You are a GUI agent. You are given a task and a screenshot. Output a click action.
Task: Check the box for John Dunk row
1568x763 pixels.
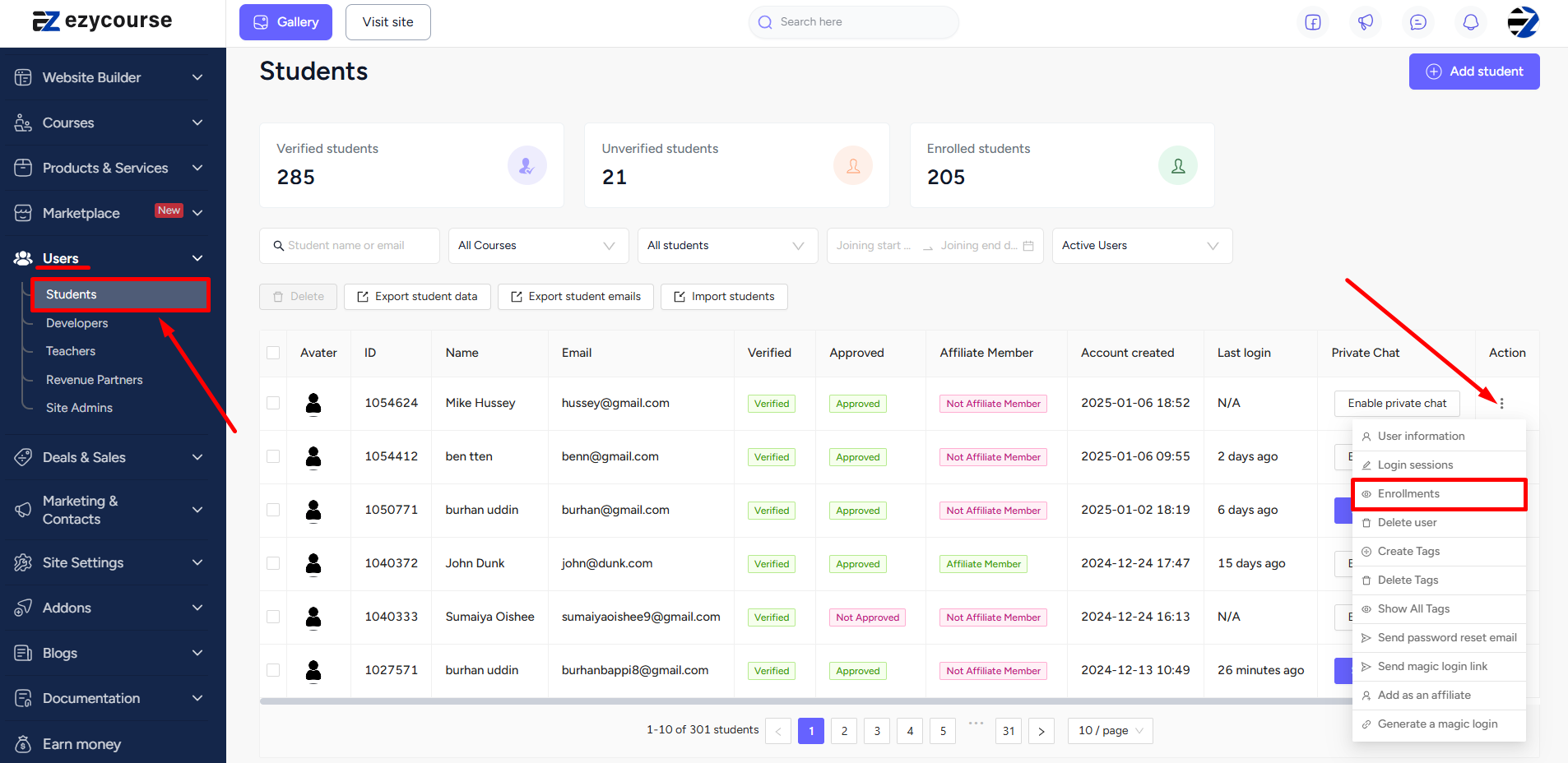[x=273, y=563]
